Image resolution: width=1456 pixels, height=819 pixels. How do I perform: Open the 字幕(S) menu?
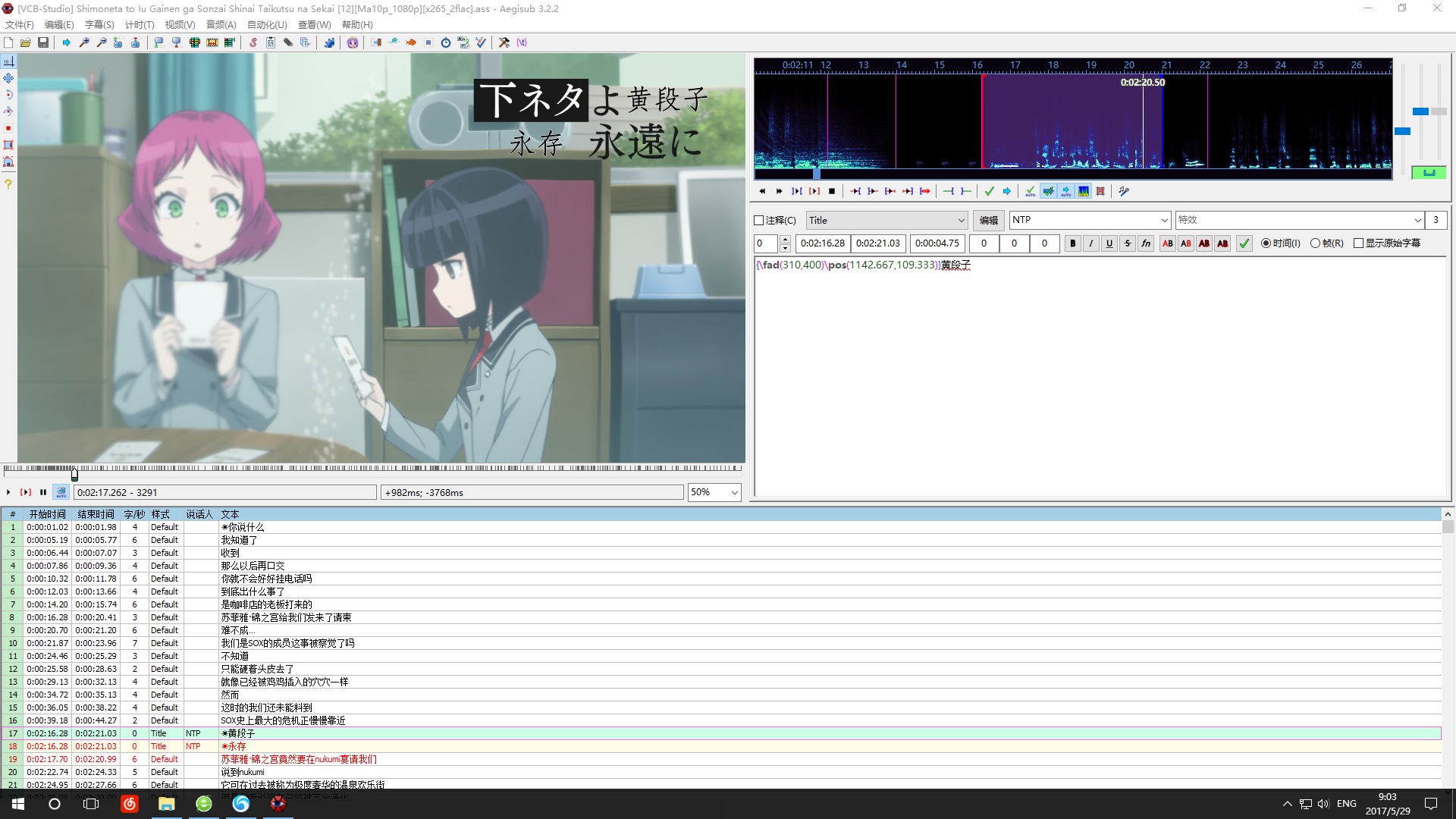(x=99, y=25)
